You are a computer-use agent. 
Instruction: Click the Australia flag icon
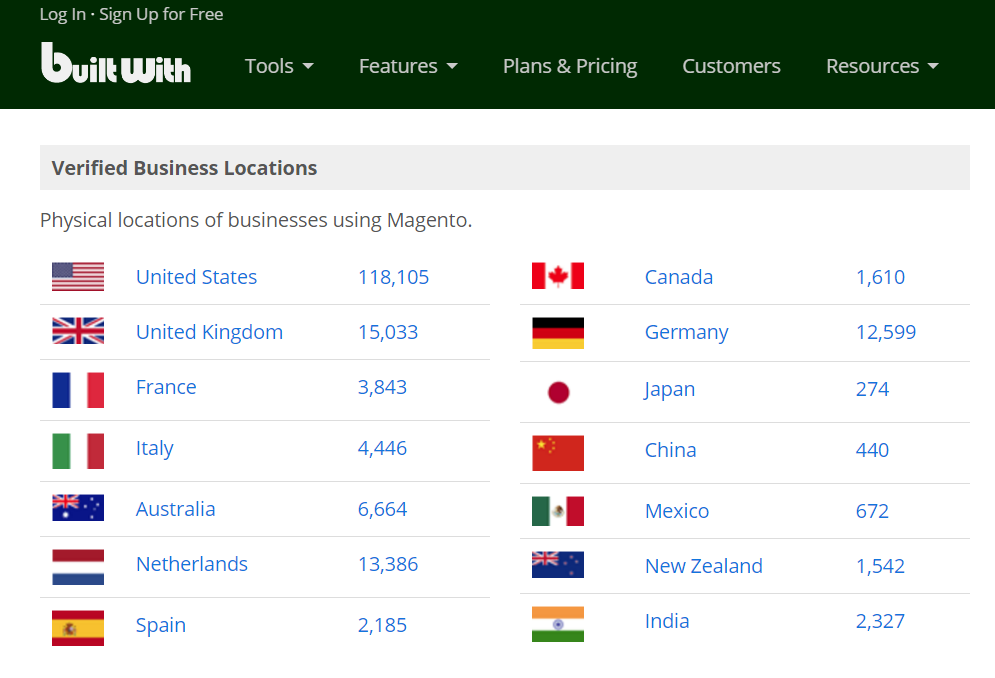78,508
